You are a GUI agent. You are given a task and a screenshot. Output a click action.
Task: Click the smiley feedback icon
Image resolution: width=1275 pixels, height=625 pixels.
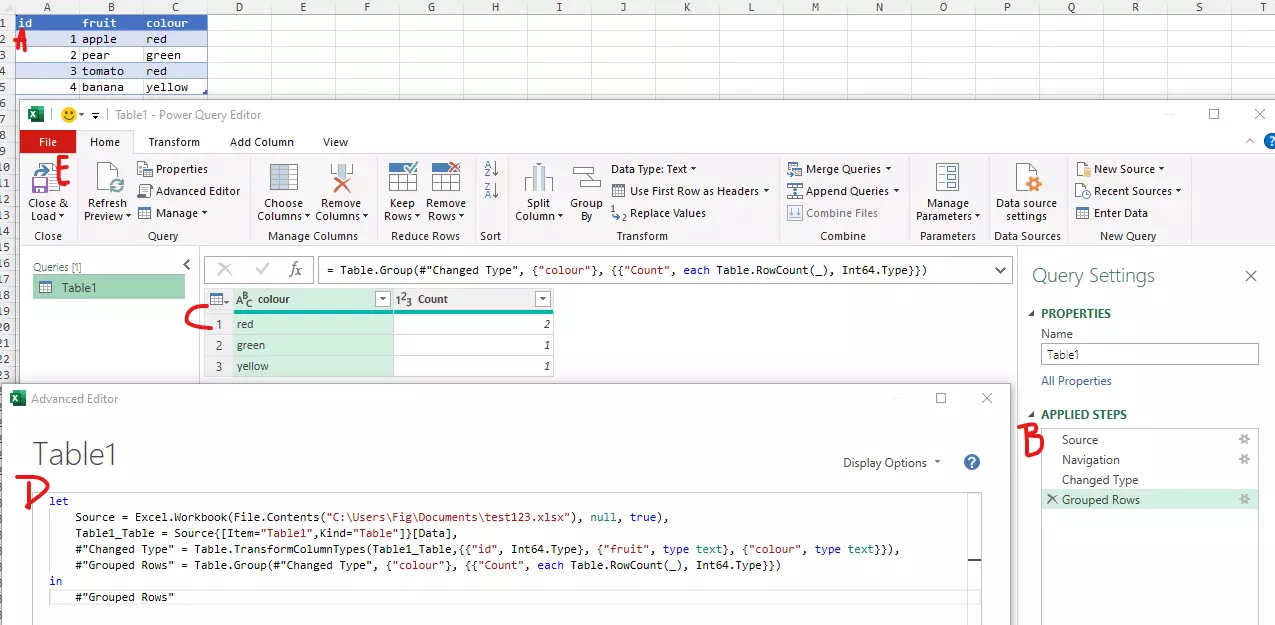[x=69, y=114]
